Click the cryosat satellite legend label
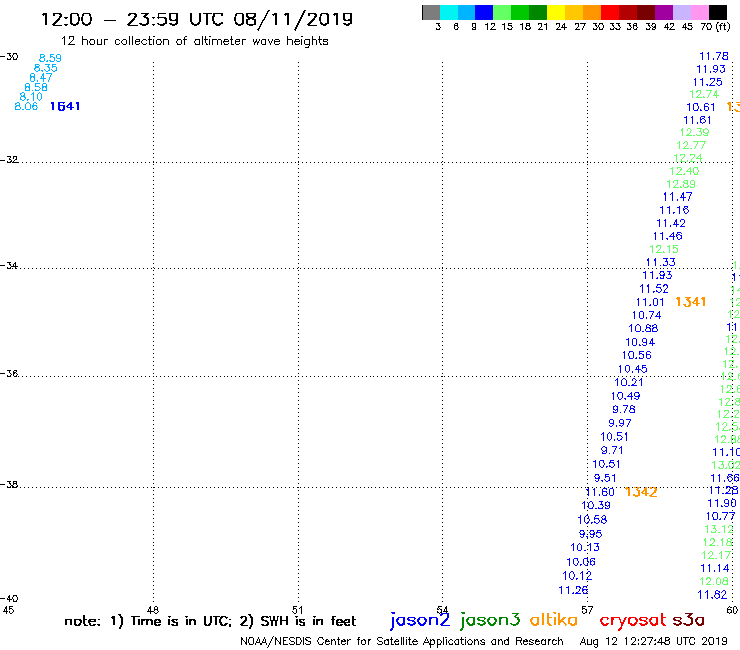Viewport: 740px width, 650px height. click(x=632, y=621)
